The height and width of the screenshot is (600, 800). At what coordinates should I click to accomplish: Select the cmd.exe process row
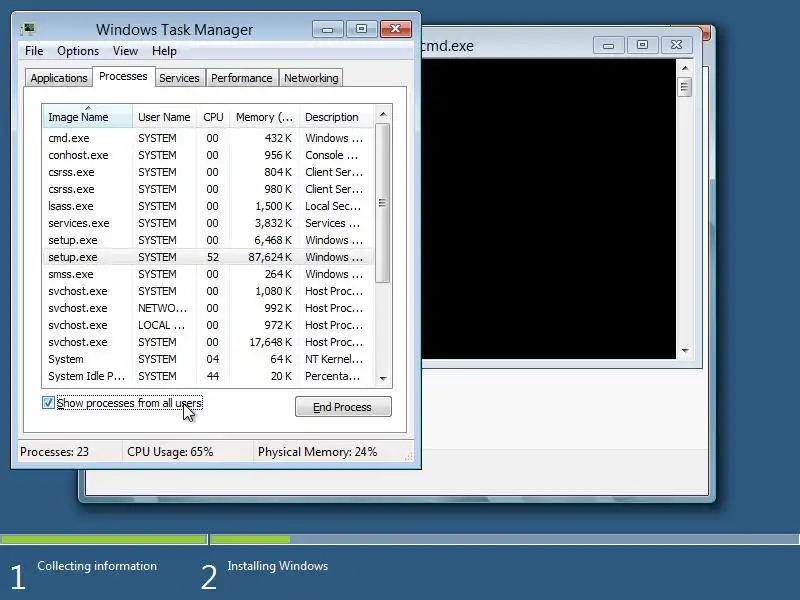tap(208, 138)
